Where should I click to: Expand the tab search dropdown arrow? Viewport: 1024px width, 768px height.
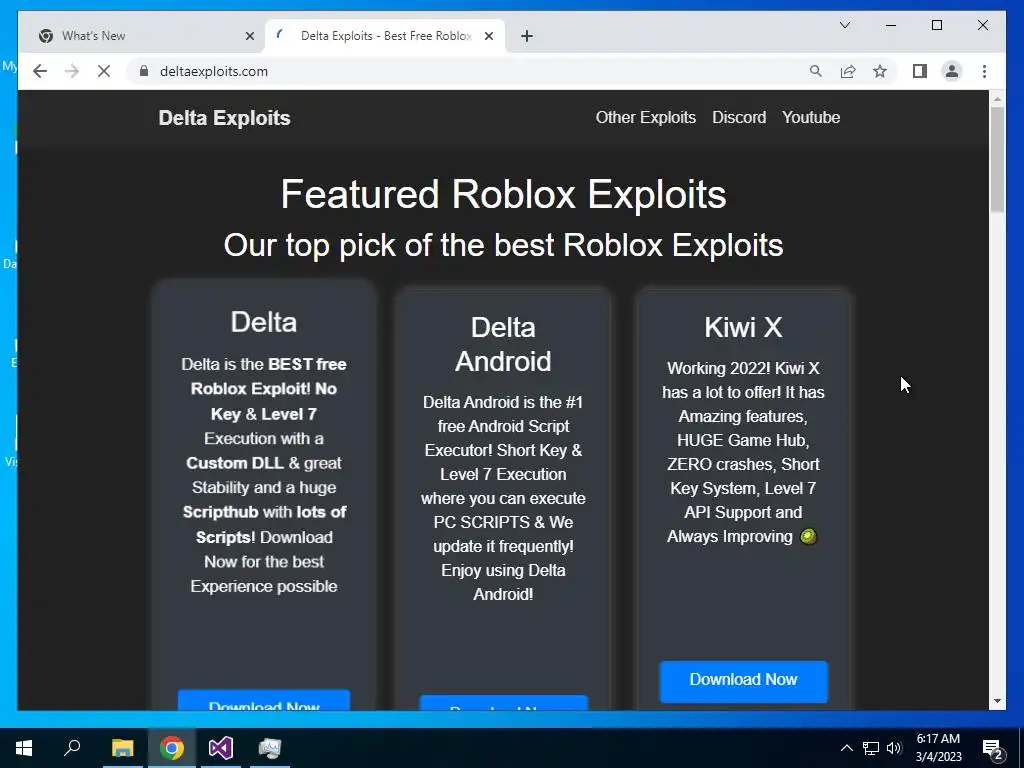(x=844, y=25)
